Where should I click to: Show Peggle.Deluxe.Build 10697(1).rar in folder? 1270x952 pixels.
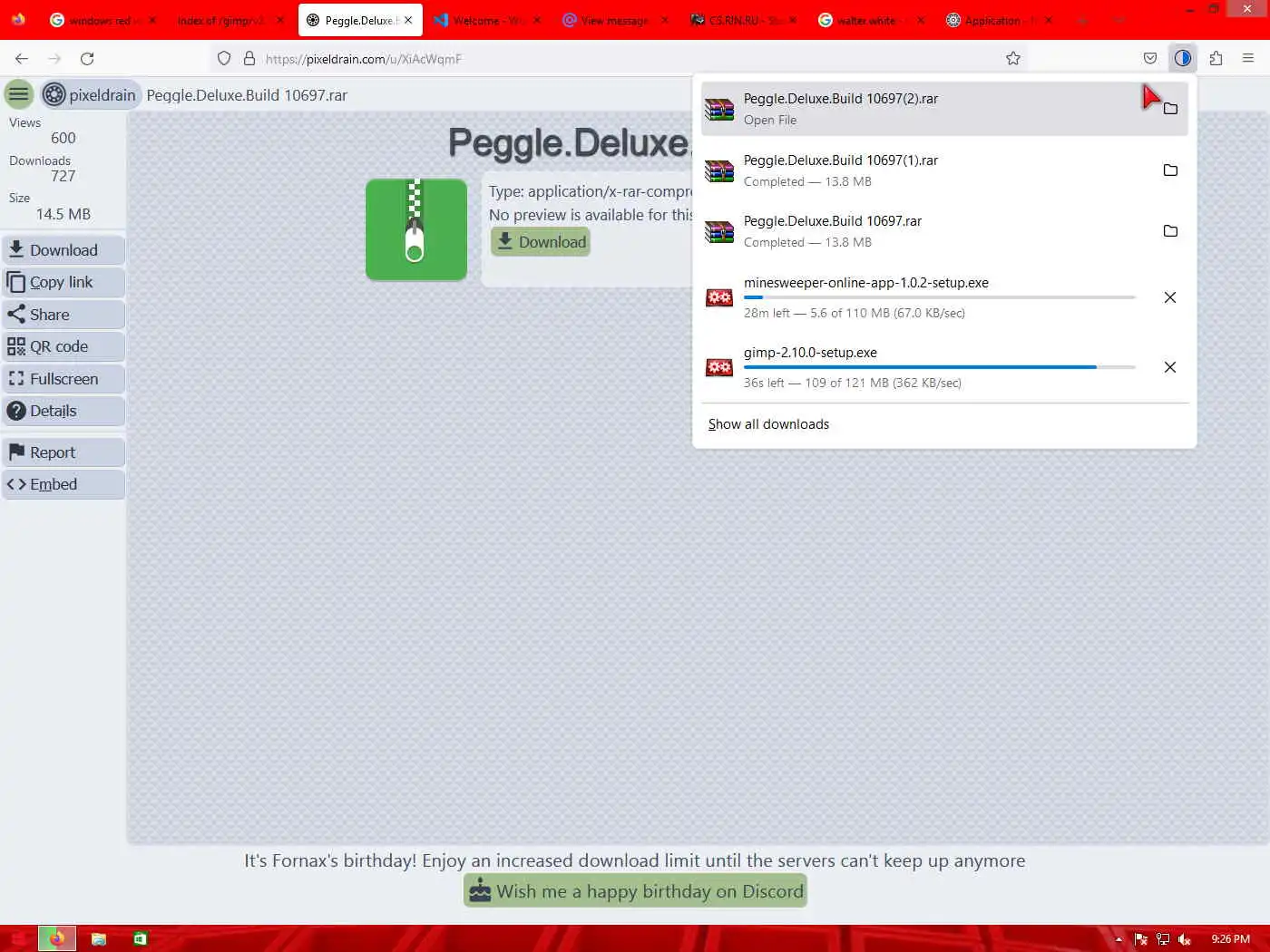tap(1170, 170)
